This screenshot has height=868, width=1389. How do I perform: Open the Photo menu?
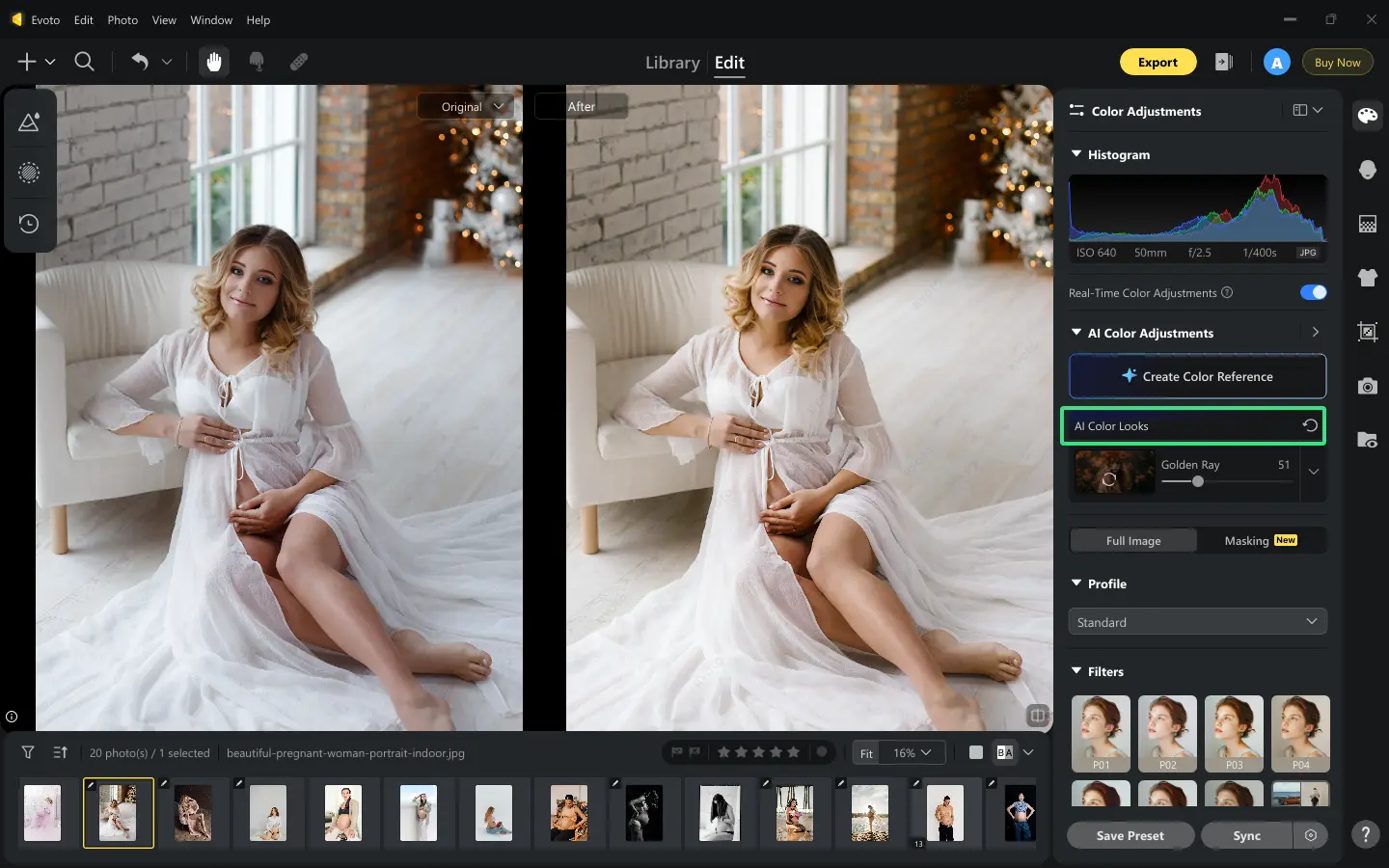tap(123, 19)
